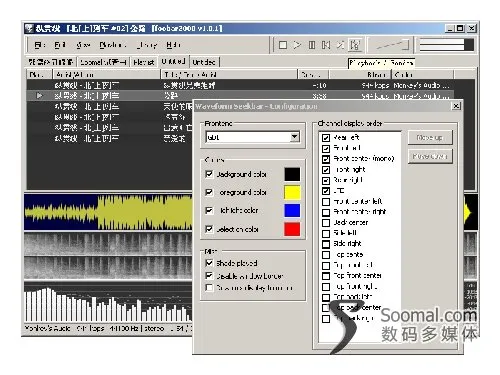The width and height of the screenshot is (500, 375).
Task: Uncheck the LFE channel
Action: (326, 191)
